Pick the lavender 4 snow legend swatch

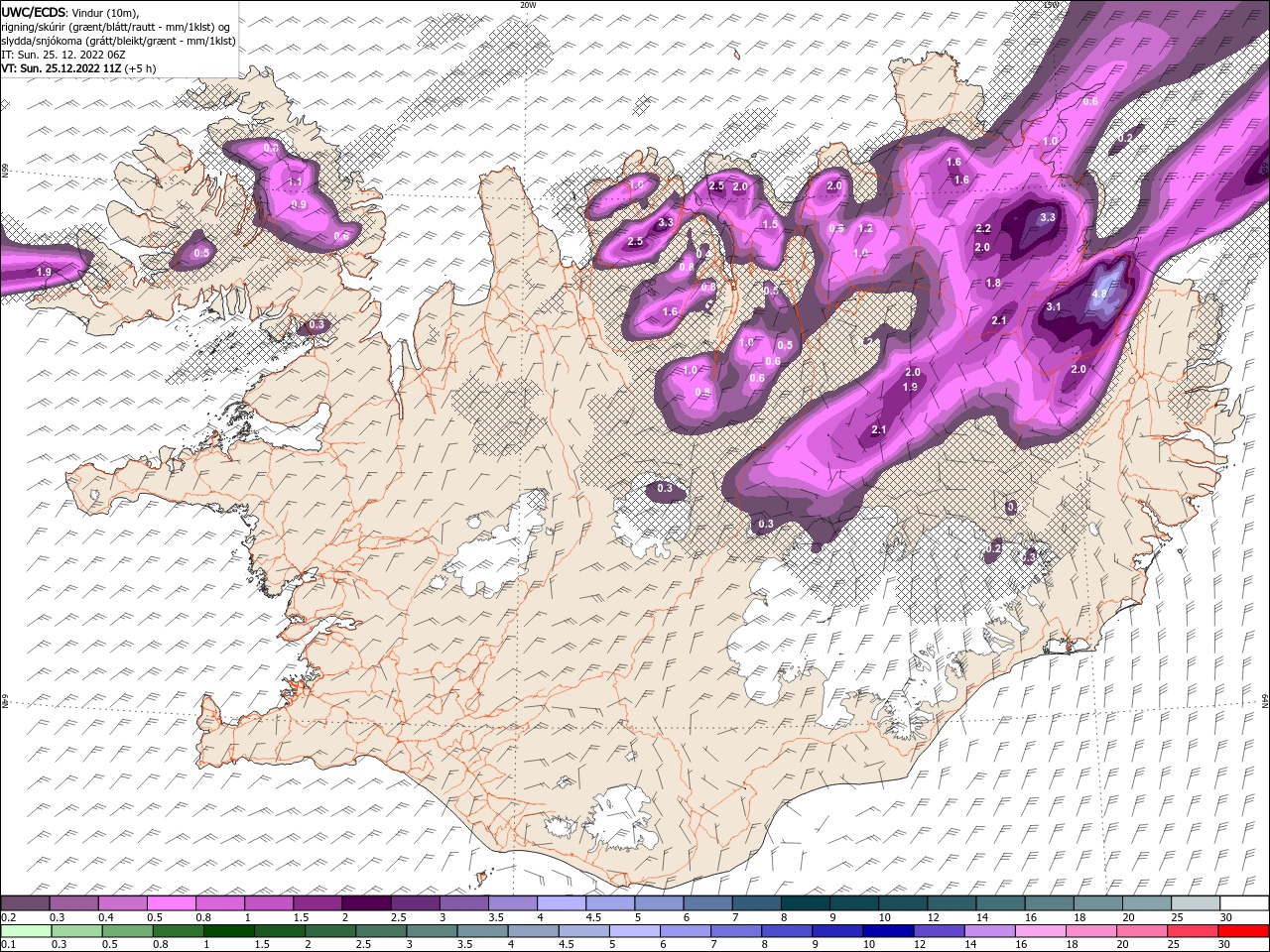(561, 903)
